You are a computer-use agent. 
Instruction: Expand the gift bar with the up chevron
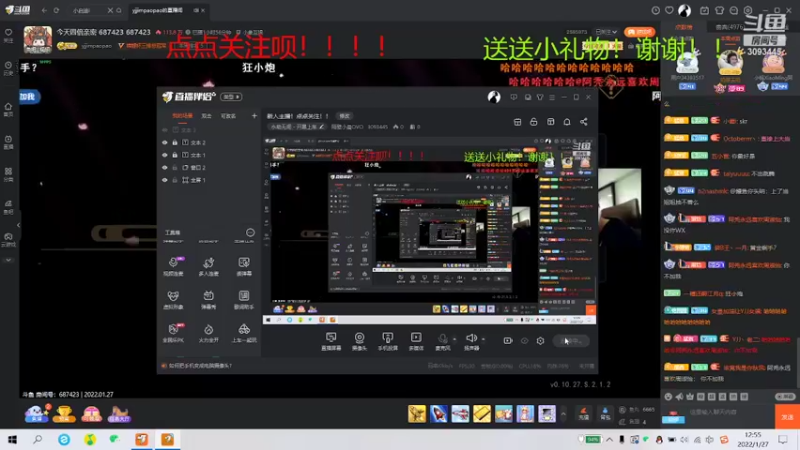[563, 414]
